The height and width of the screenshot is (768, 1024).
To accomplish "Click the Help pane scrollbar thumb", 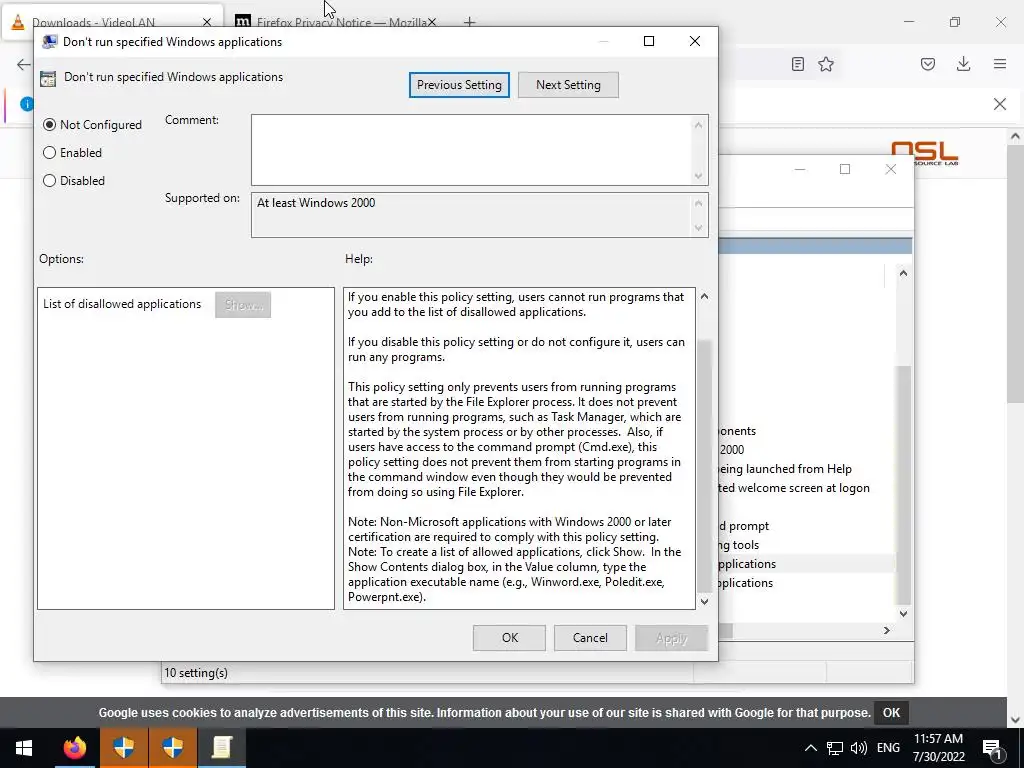I will coord(704,464).
